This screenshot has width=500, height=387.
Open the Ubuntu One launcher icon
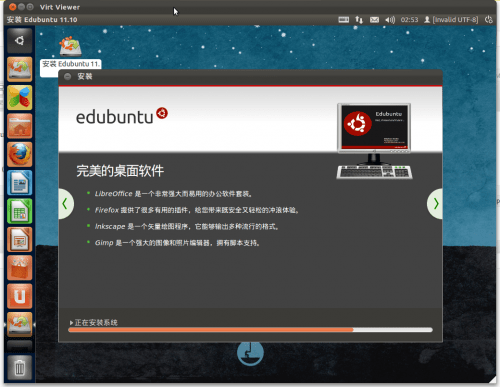pyautogui.click(x=20, y=296)
